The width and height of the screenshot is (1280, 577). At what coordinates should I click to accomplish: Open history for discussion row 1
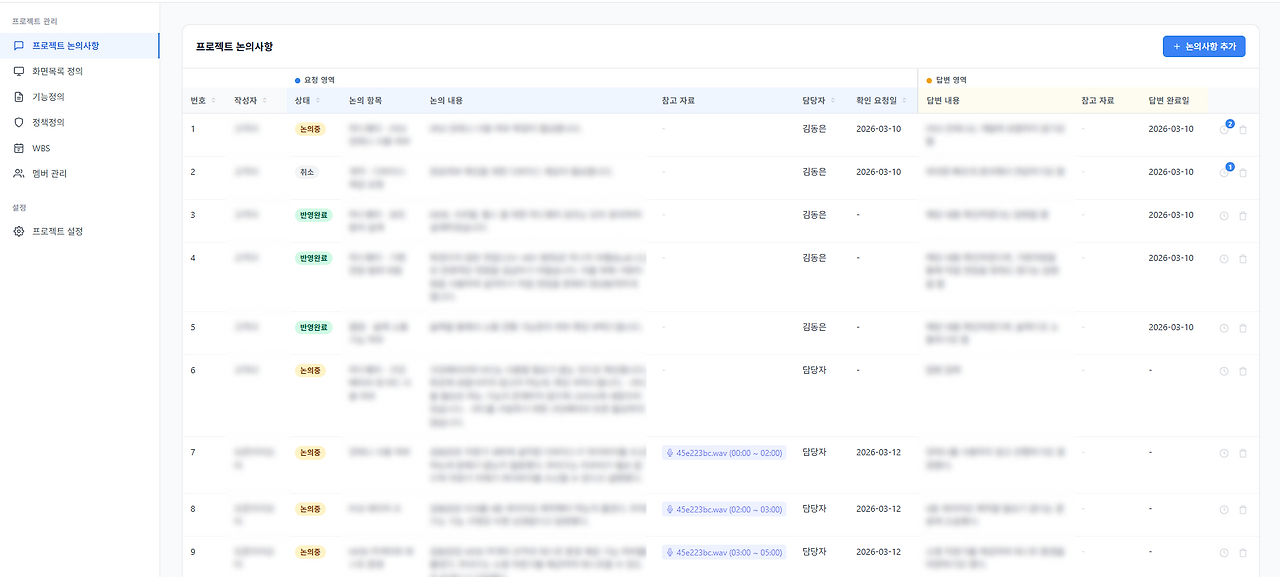tap(1224, 129)
